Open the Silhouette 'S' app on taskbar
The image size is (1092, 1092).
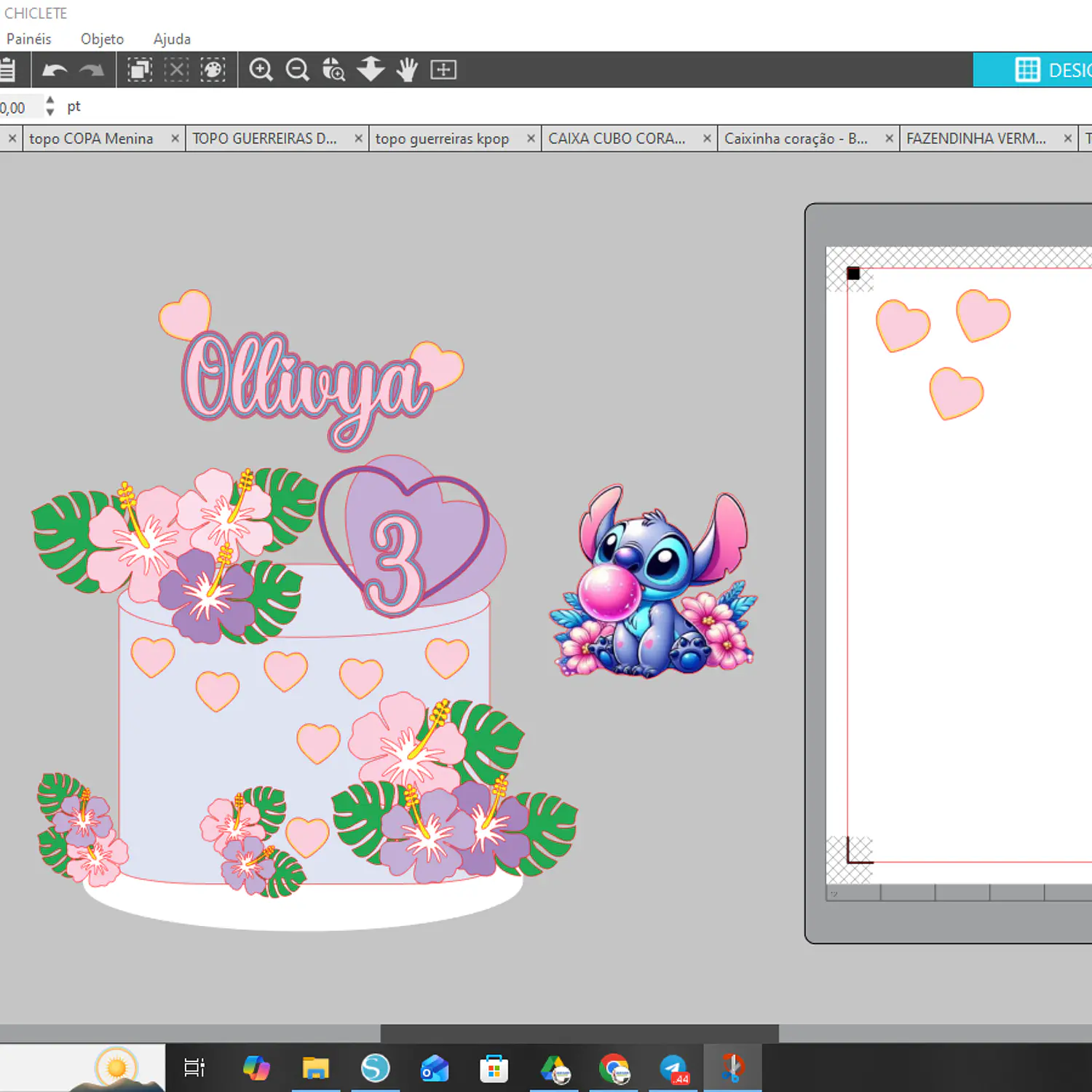point(375,1068)
